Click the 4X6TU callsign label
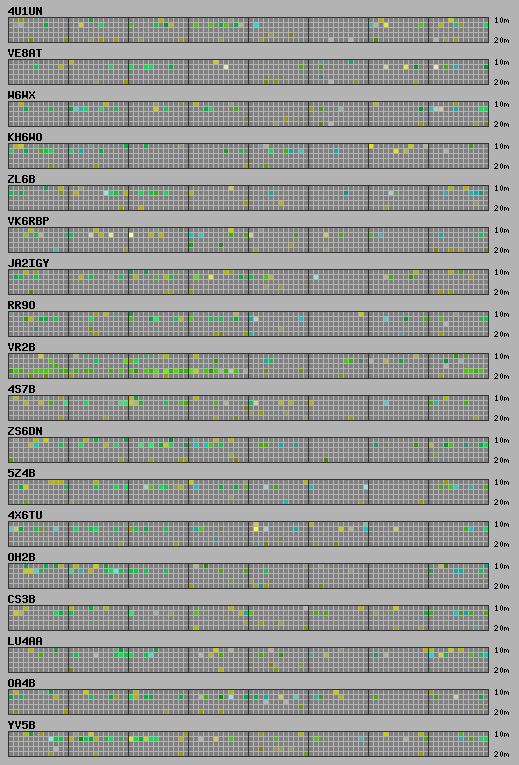 [x=25, y=515]
